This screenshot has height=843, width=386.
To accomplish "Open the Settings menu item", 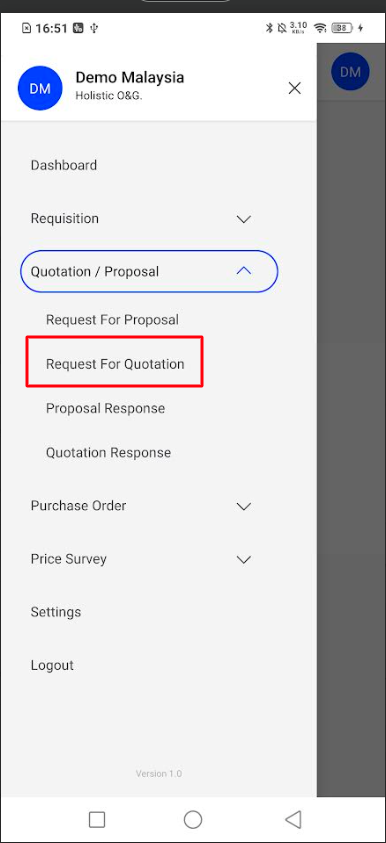I will tap(56, 612).
